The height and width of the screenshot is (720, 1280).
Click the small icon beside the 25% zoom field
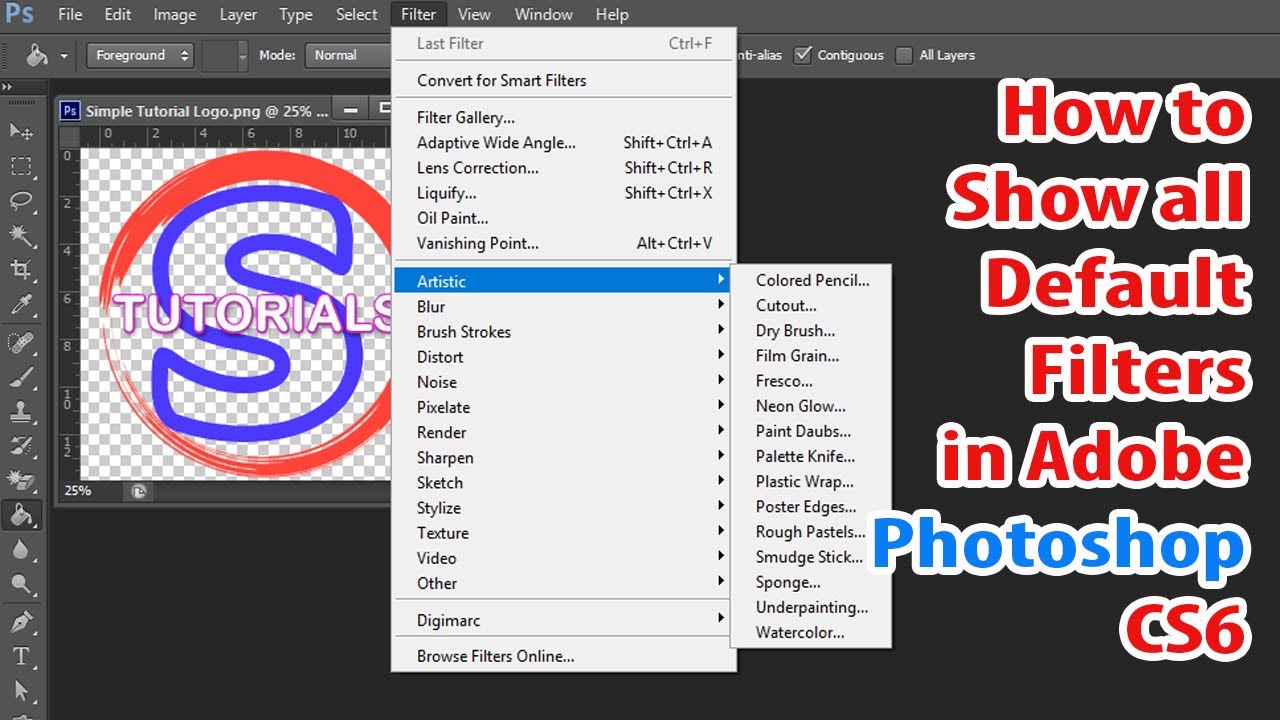138,491
